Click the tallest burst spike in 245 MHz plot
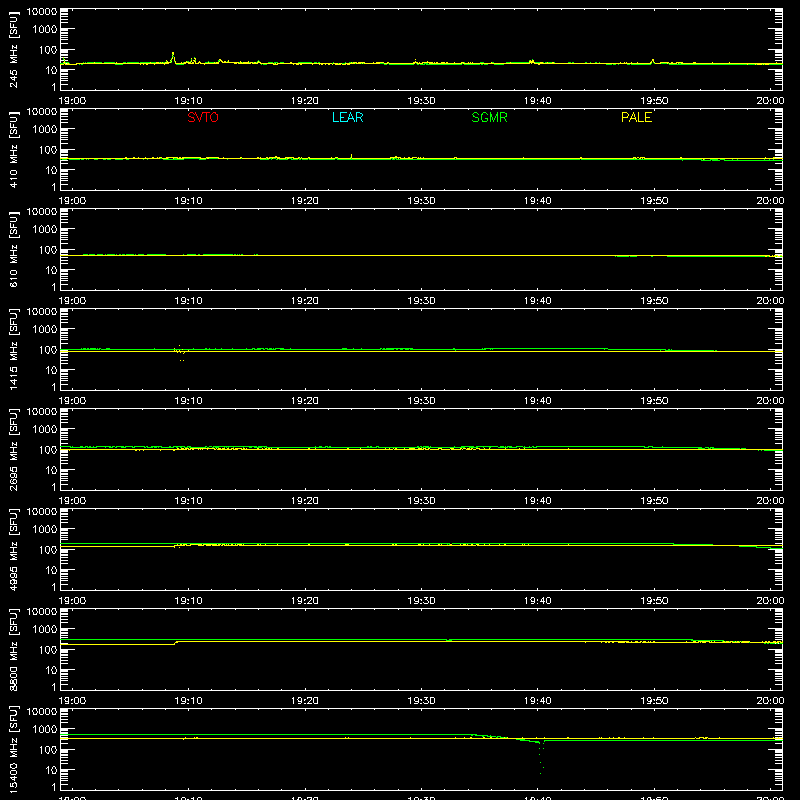This screenshot has height=800, width=800. pyautogui.click(x=173, y=56)
